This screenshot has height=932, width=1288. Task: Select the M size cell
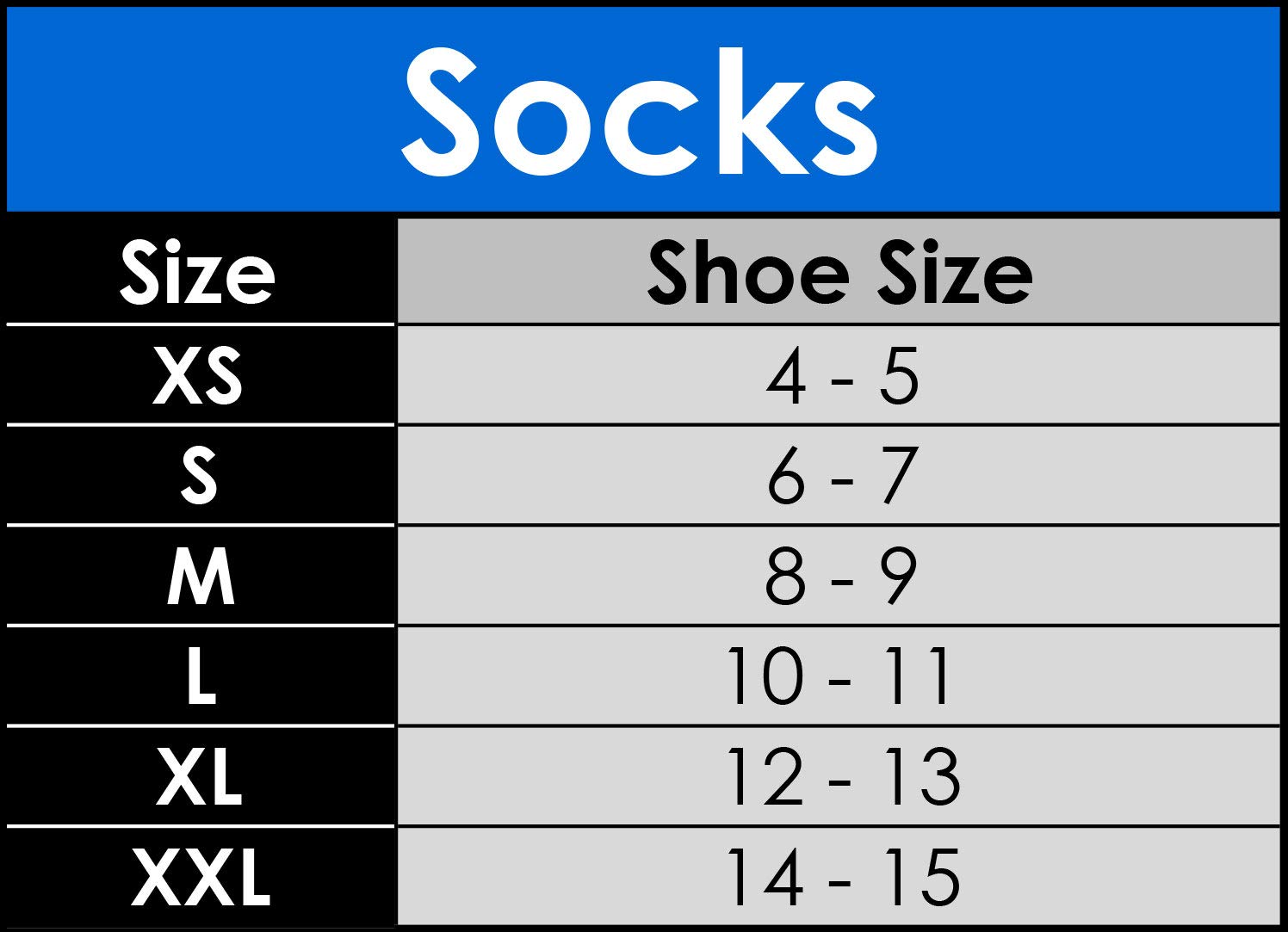[x=200, y=577]
